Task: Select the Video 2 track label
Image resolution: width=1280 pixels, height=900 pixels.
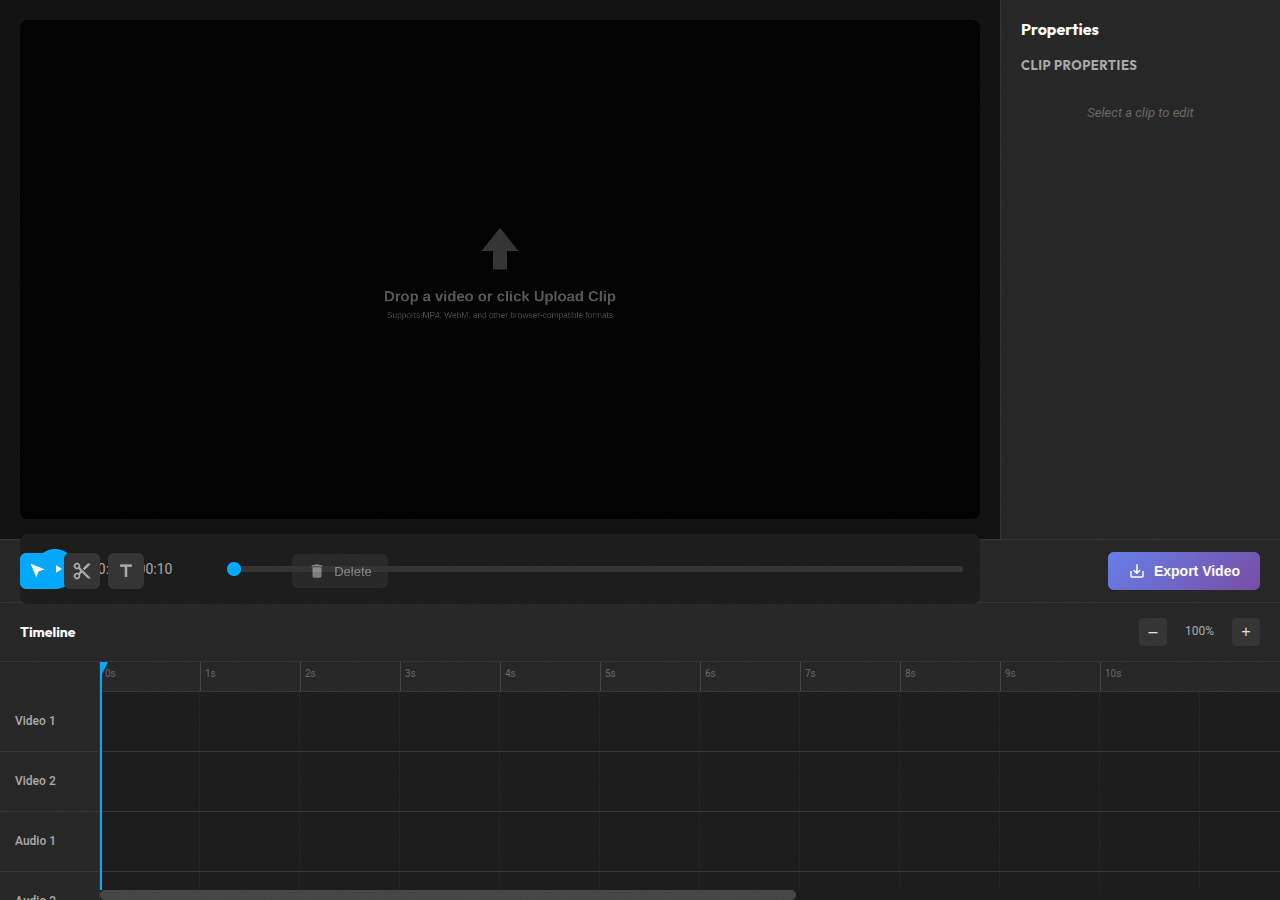Action: tap(35, 780)
